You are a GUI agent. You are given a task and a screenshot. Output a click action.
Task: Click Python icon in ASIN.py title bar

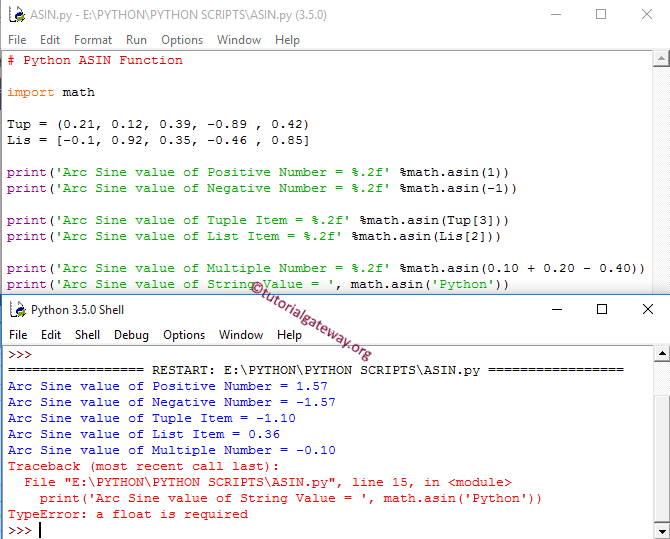[x=17, y=15]
